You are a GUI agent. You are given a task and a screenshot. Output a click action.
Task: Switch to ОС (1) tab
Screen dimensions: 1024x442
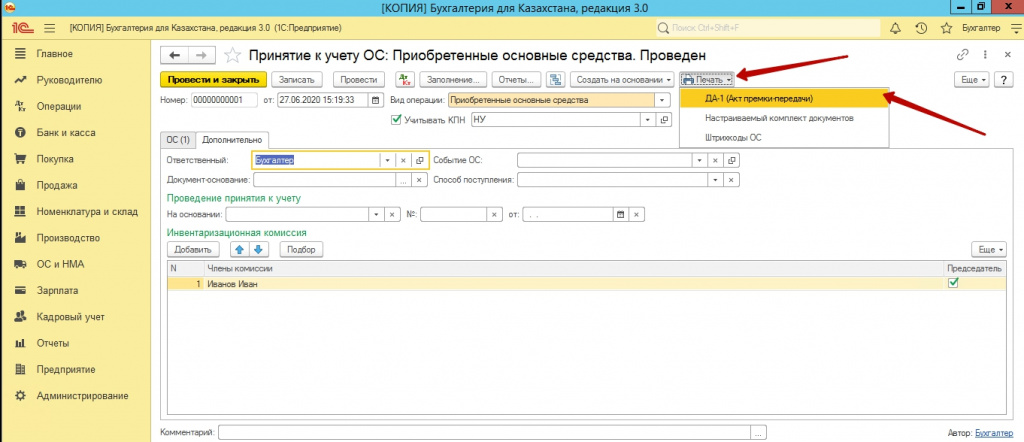[x=178, y=139]
